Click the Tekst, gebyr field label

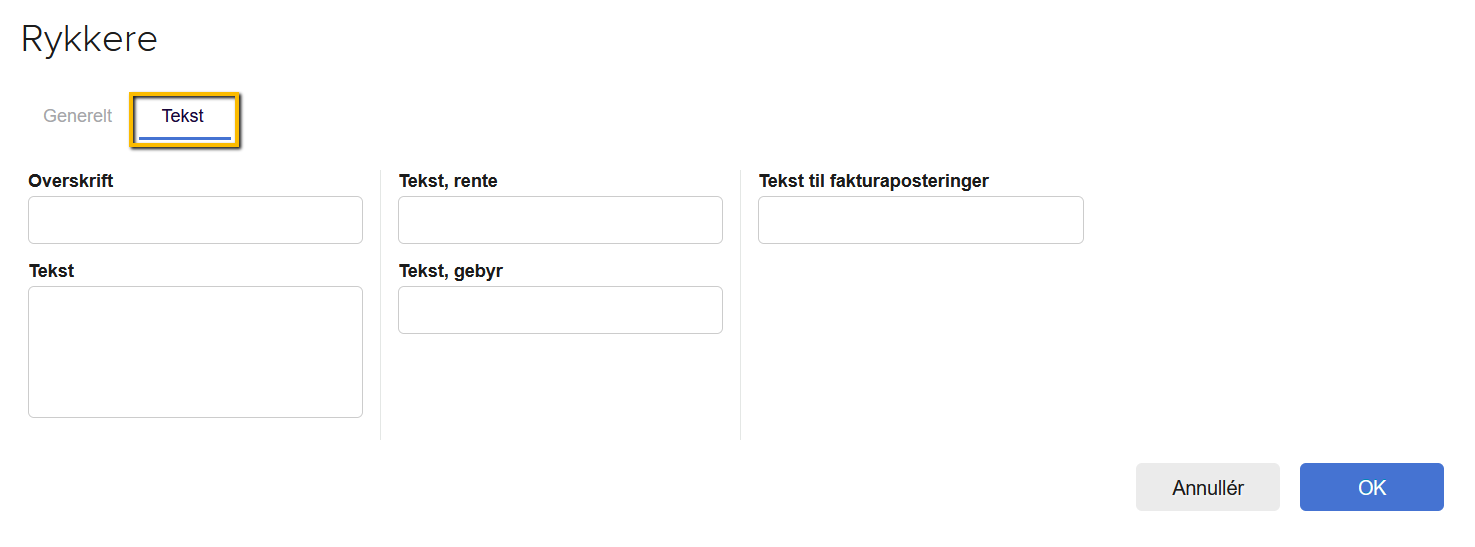point(450,271)
